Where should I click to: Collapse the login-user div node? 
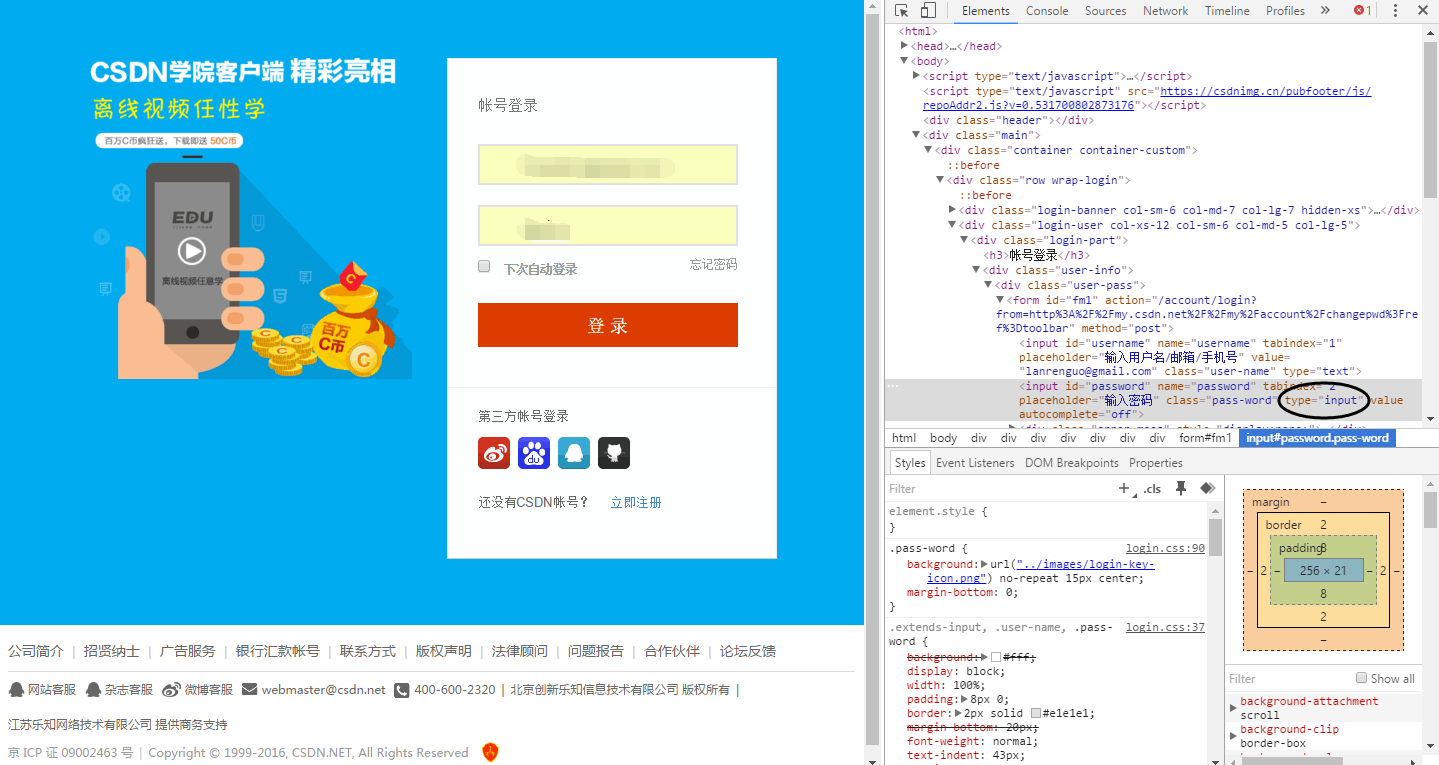tap(952, 225)
